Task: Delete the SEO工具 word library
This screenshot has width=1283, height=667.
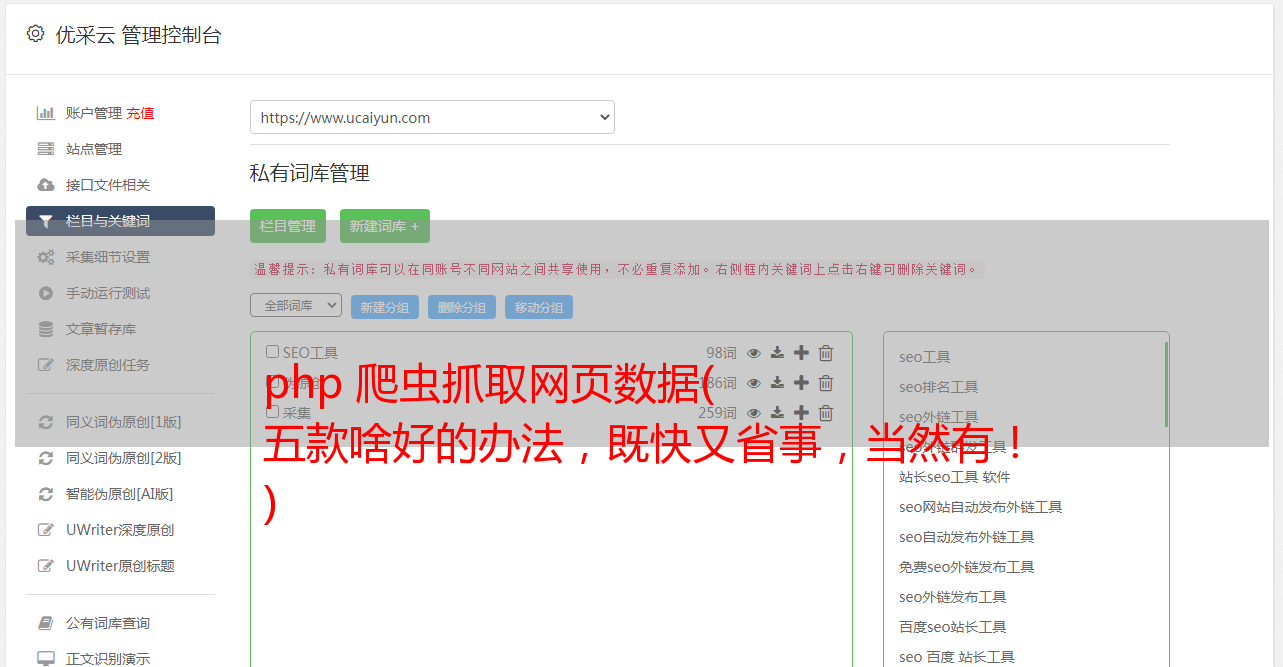Action: pyautogui.click(x=826, y=353)
